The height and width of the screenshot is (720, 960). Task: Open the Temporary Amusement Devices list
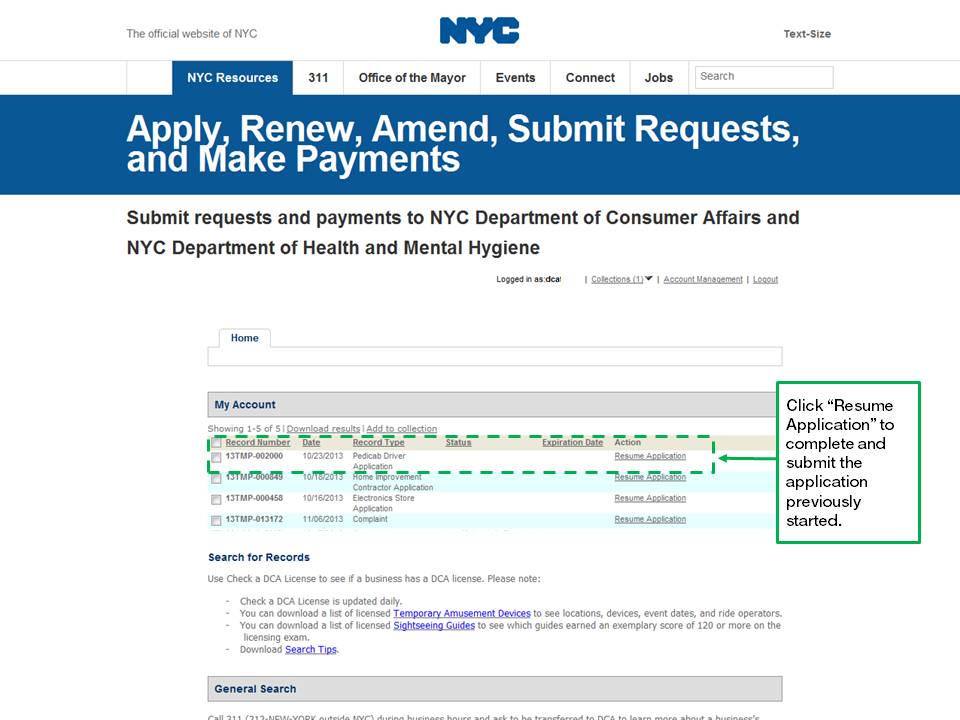pyautogui.click(x=461, y=613)
